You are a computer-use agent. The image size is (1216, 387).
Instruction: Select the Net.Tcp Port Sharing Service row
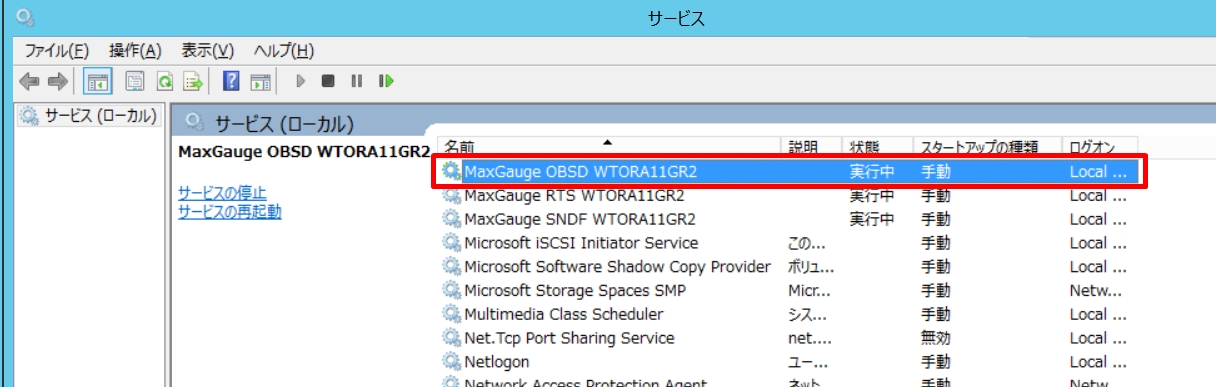tap(789, 339)
